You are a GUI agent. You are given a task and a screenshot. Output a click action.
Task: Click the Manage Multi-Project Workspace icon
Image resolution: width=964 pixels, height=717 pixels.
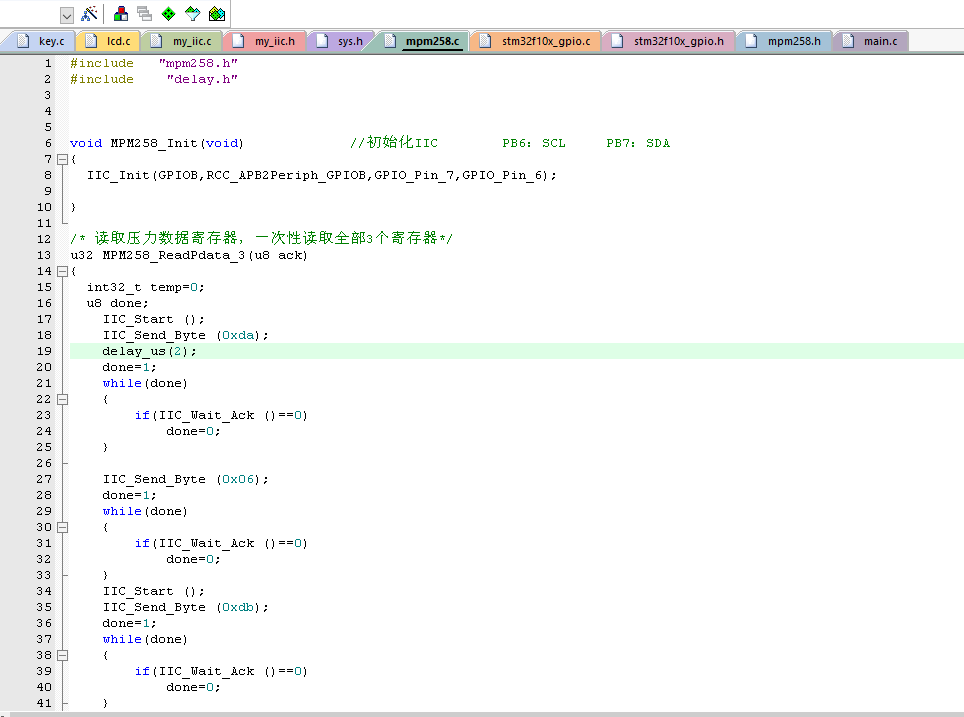[x=144, y=14]
